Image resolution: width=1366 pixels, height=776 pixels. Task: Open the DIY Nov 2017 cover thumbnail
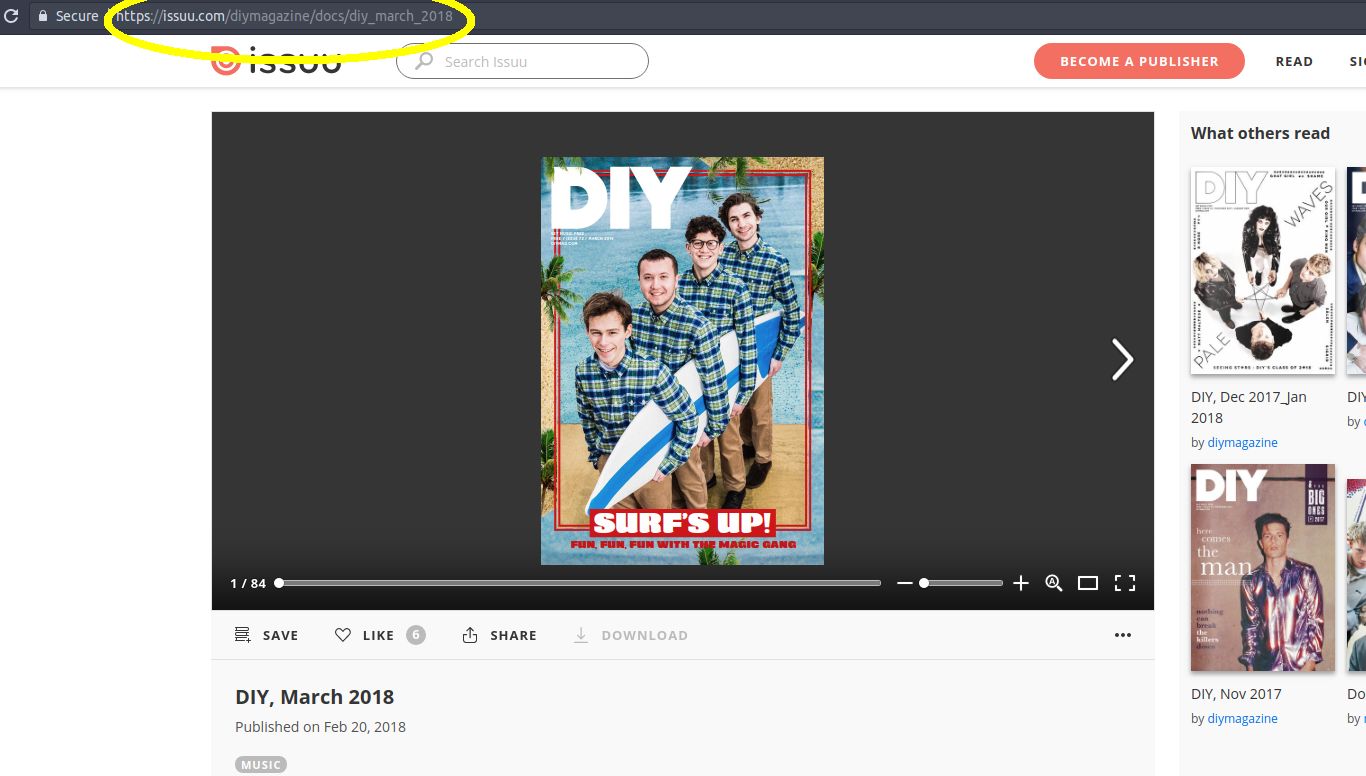tap(1263, 567)
